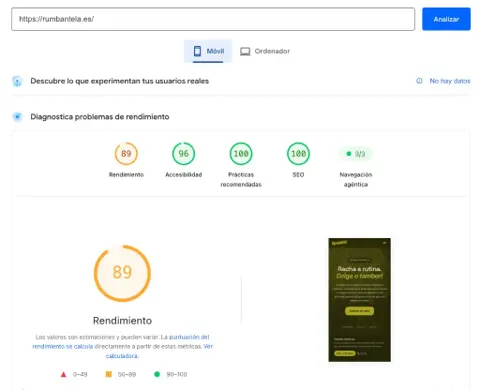Image resolution: width=480 pixels, height=390 pixels.
Task: Click the red triangle 0–49 legend icon
Action: click(x=63, y=374)
